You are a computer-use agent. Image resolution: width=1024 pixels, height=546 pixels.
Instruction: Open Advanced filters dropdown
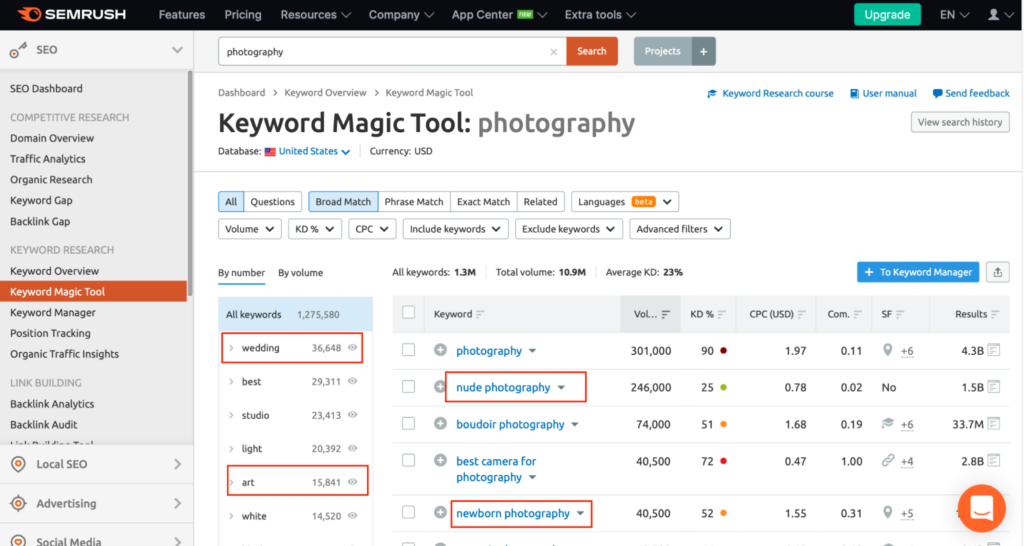point(680,229)
